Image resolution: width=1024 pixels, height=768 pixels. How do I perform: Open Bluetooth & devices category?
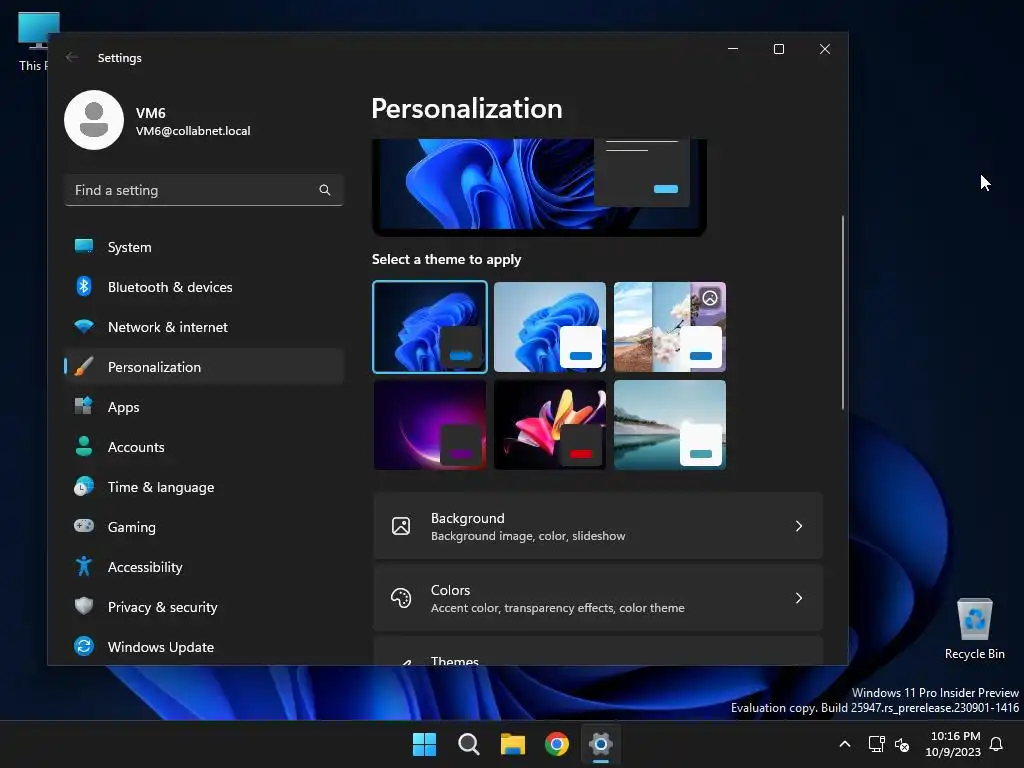tap(204, 287)
